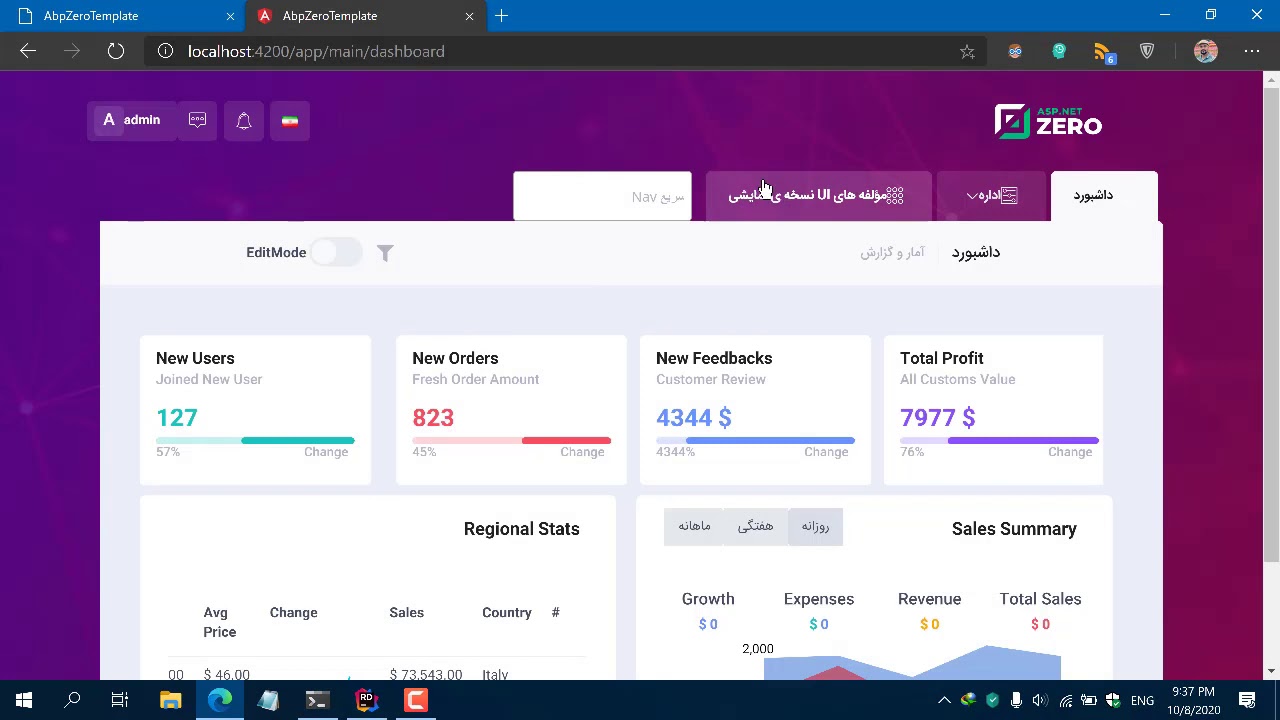Select the داشبورد navigation tab

coord(1104,195)
